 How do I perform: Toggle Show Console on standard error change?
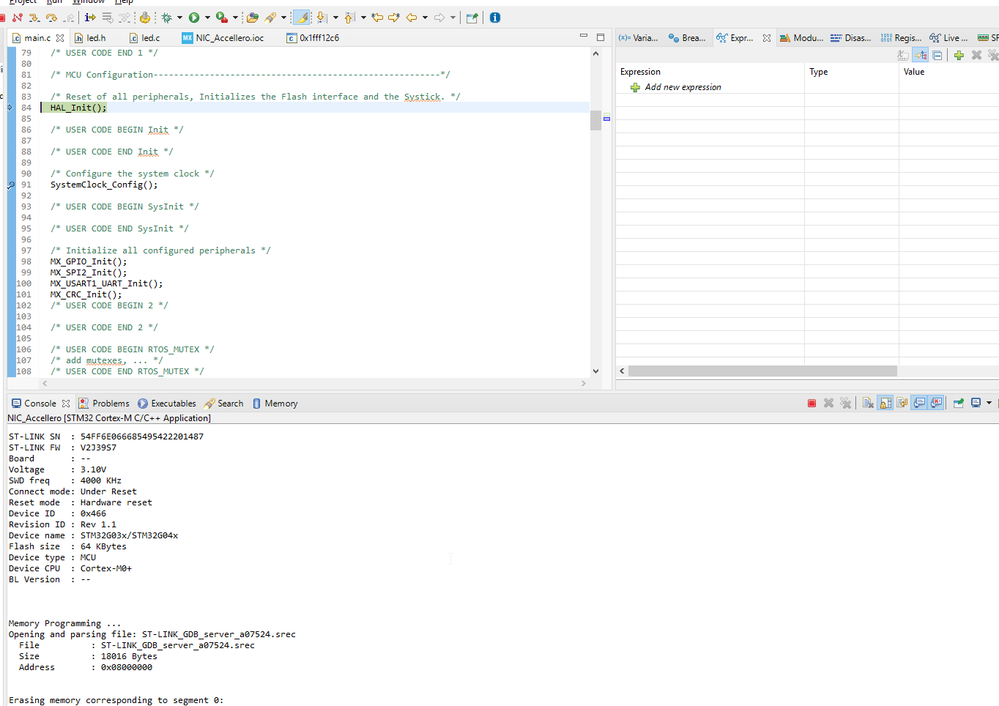coord(936,403)
